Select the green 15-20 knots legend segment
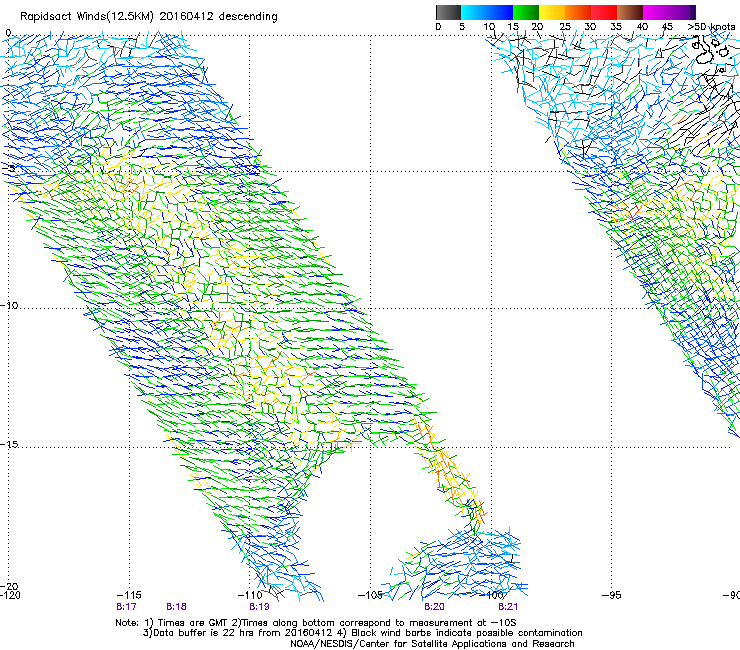Image resolution: width=740 pixels, height=650 pixels. (526, 12)
